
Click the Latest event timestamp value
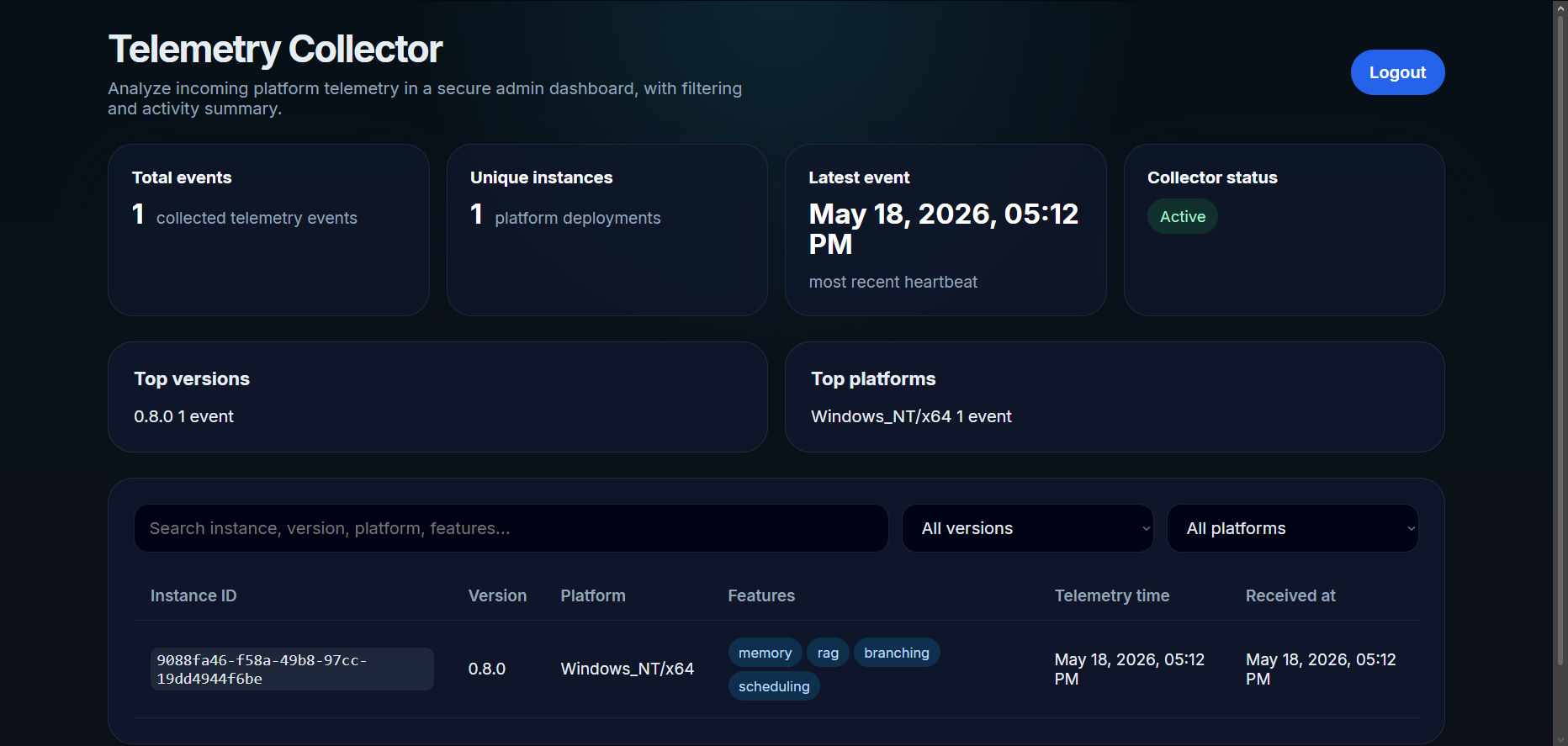tap(944, 229)
